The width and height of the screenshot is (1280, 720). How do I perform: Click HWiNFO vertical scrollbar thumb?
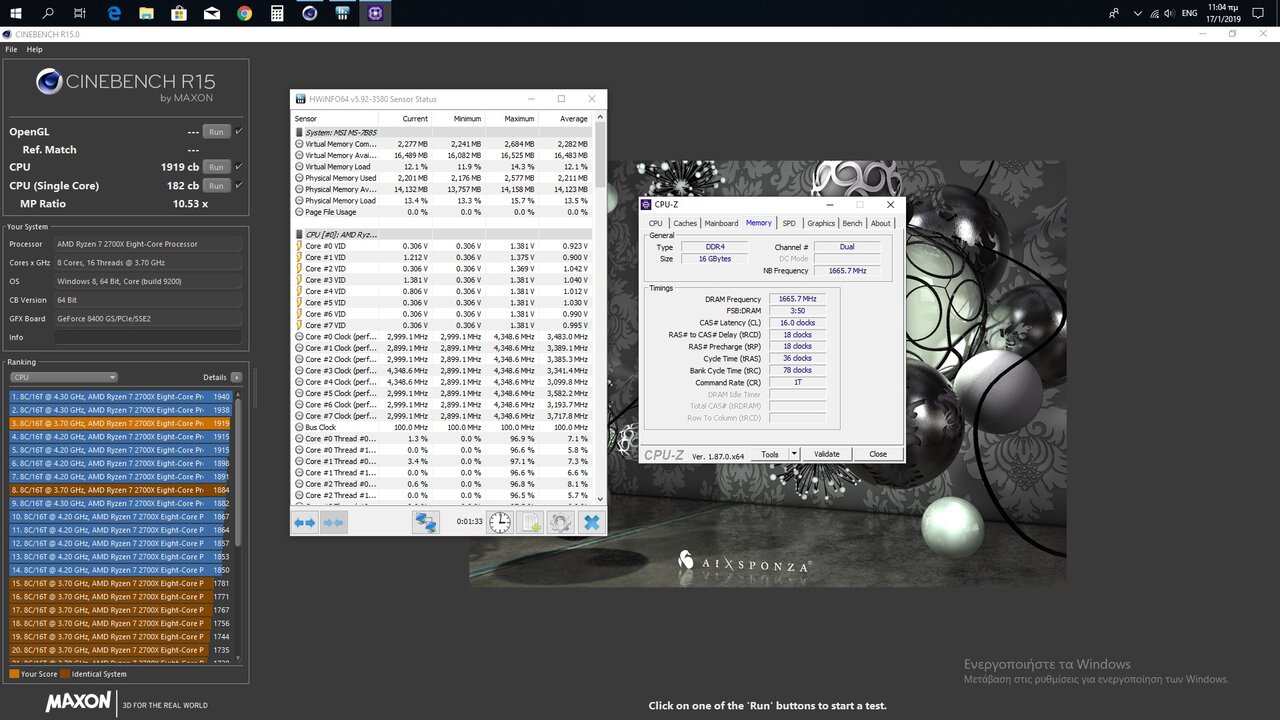click(600, 155)
